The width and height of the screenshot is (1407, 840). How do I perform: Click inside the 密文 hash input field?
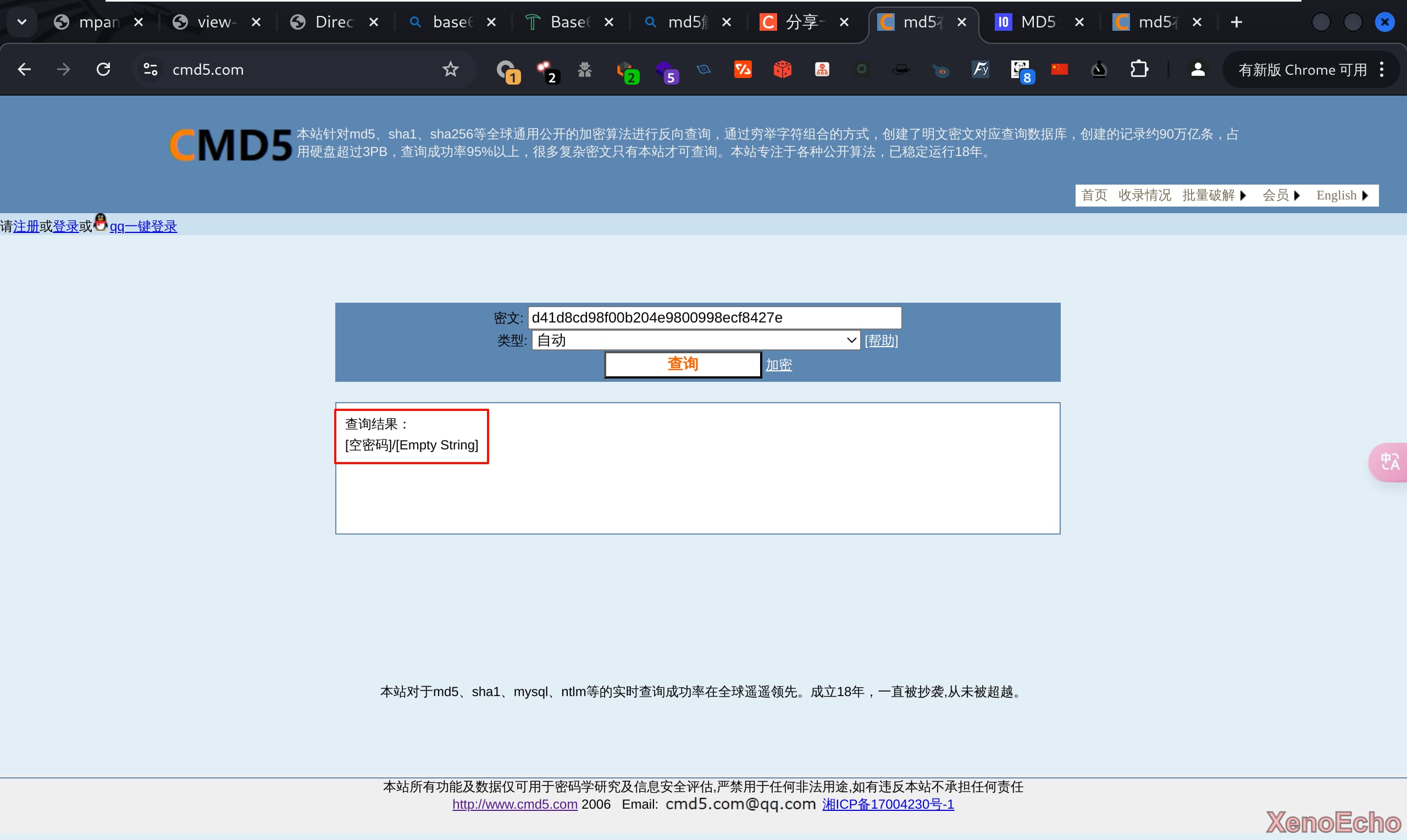(x=714, y=318)
